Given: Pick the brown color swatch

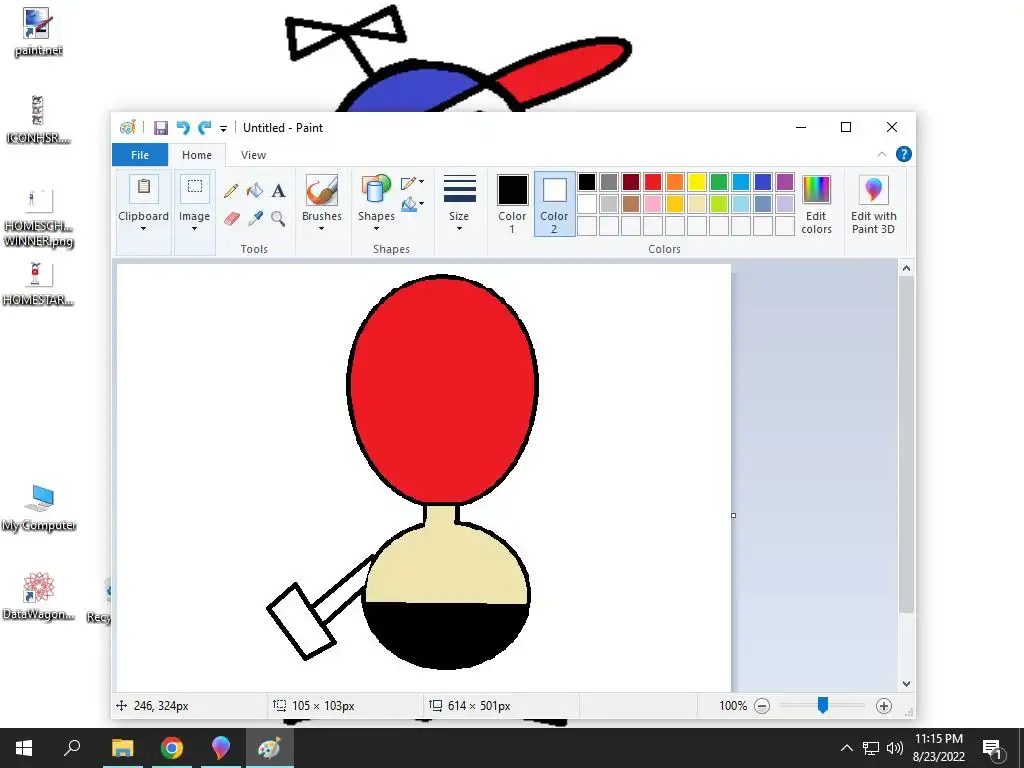Looking at the screenshot, I should (x=630, y=204).
